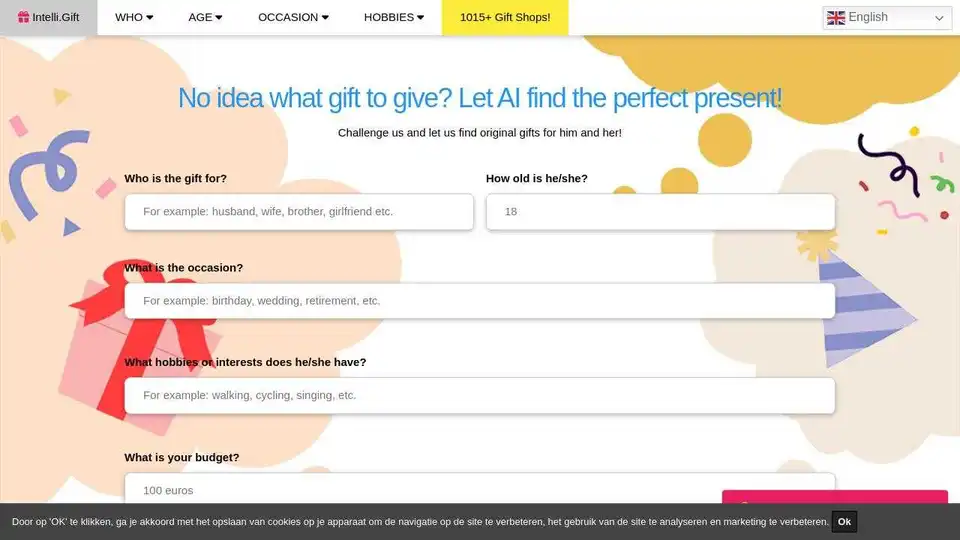Viewport: 960px width, 540px height.
Task: Click the pink button above the cookie bar
Action: pyautogui.click(x=834, y=497)
